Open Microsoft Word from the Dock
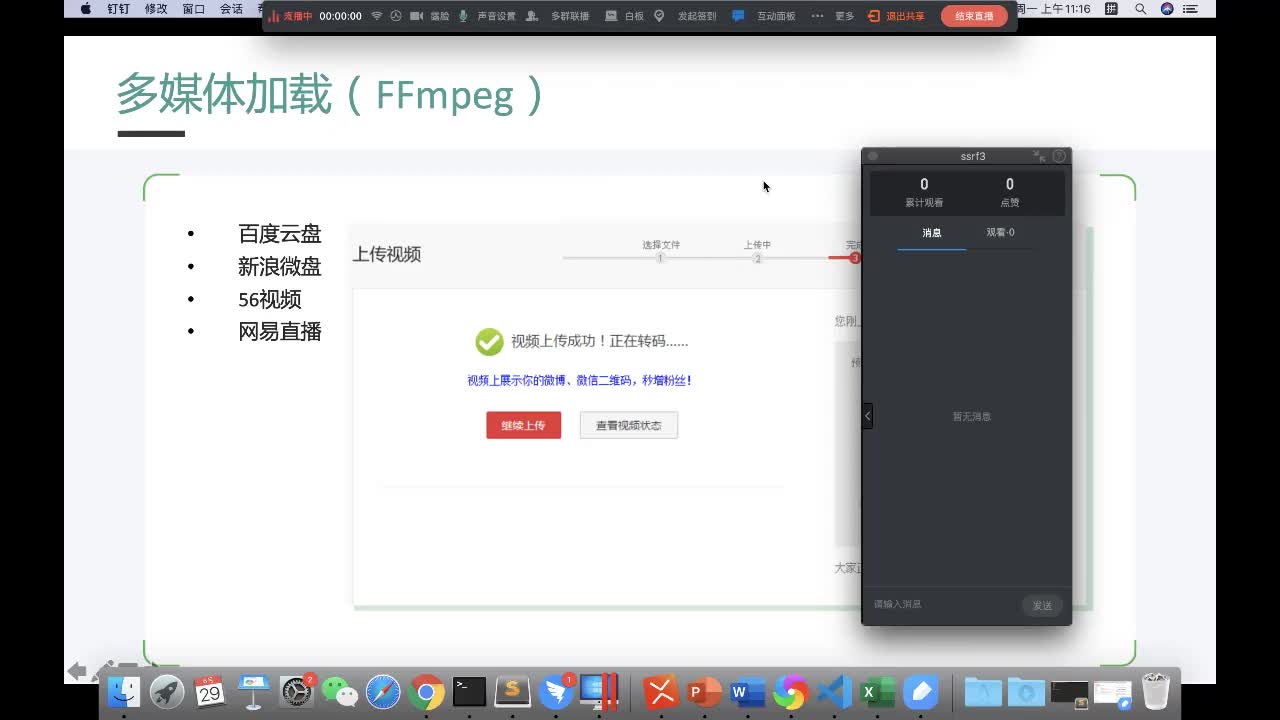 (747, 692)
